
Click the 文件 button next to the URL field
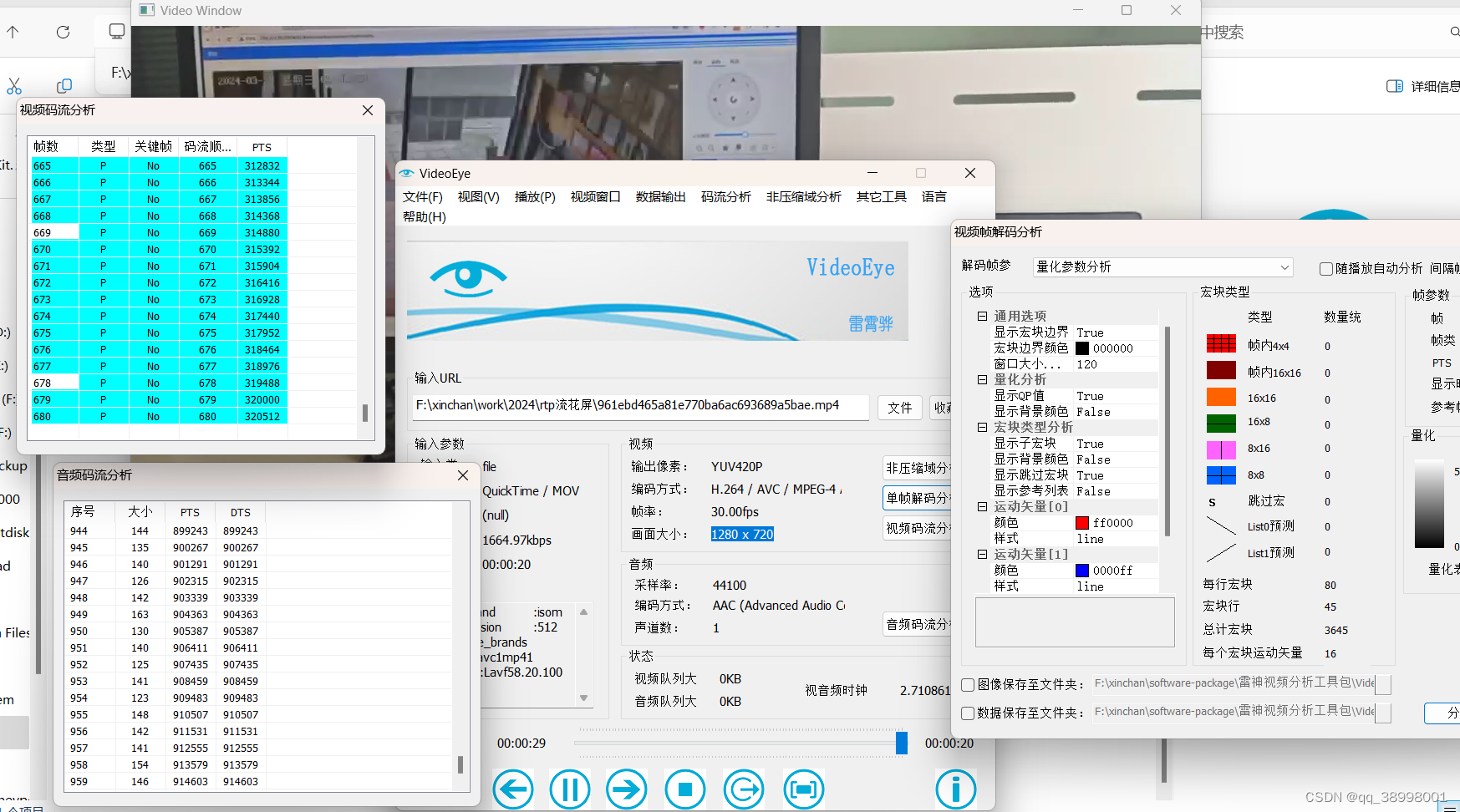899,407
